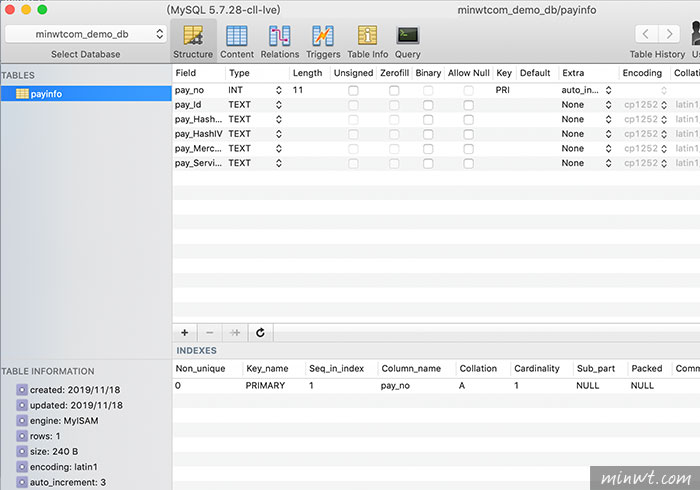This screenshot has width=700, height=490.
Task: Click the engine MyISAM info icon
Action: [x=22, y=420]
